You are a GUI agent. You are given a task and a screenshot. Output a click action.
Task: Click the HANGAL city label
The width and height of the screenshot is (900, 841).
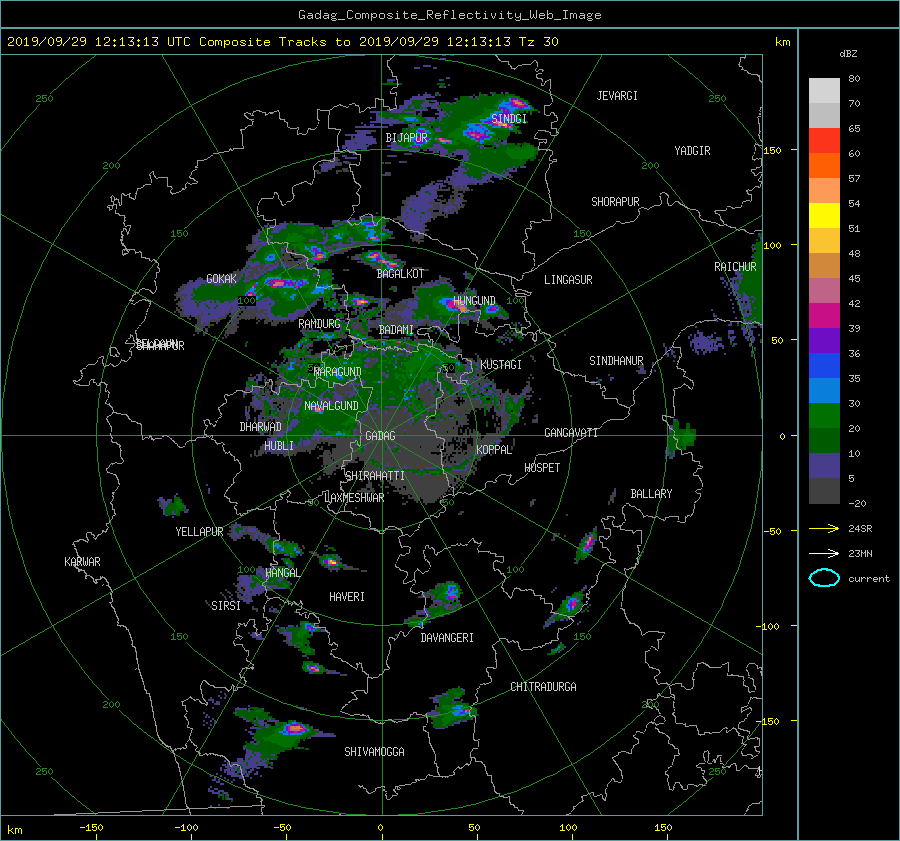click(282, 573)
